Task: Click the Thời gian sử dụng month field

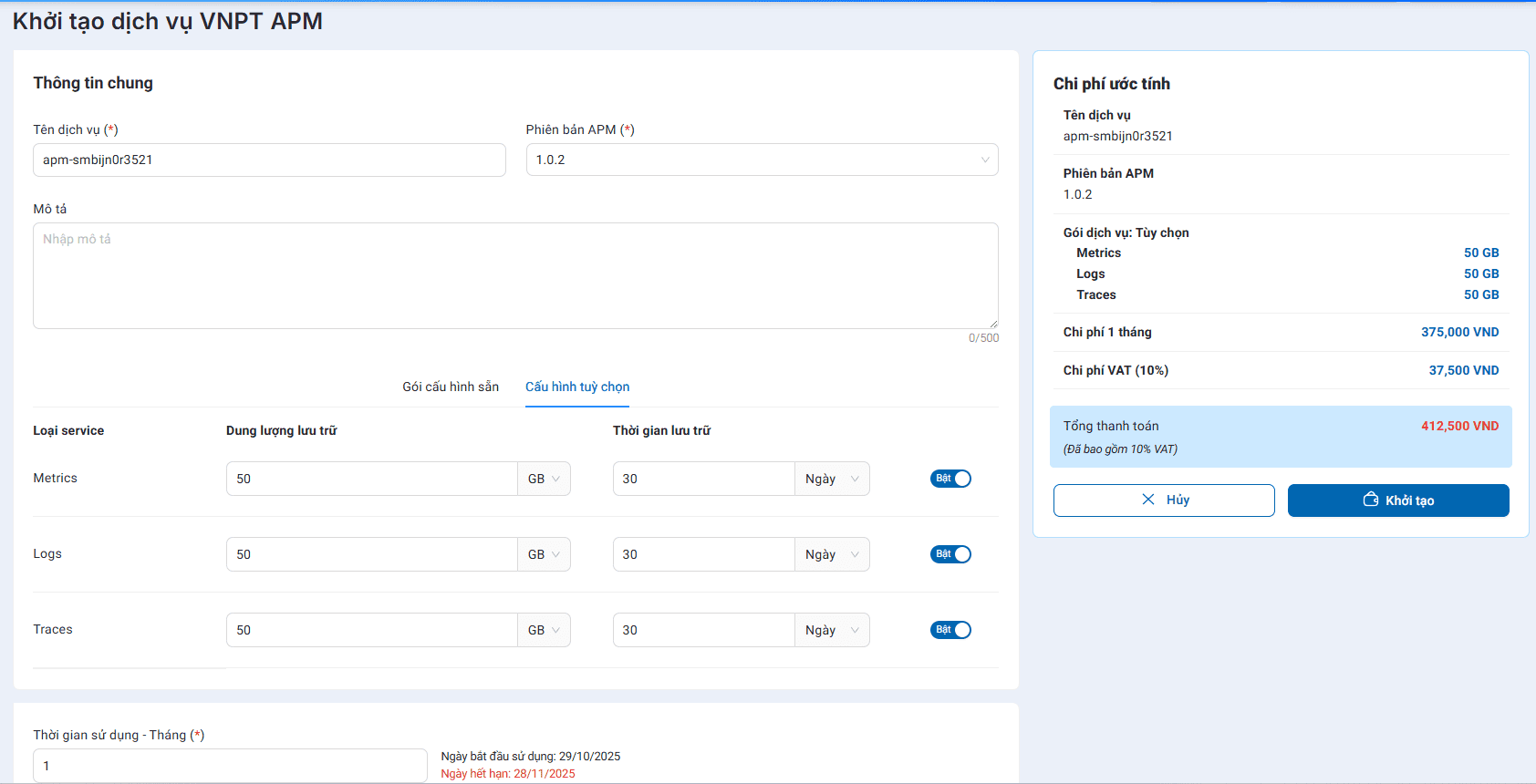Action: 230,766
